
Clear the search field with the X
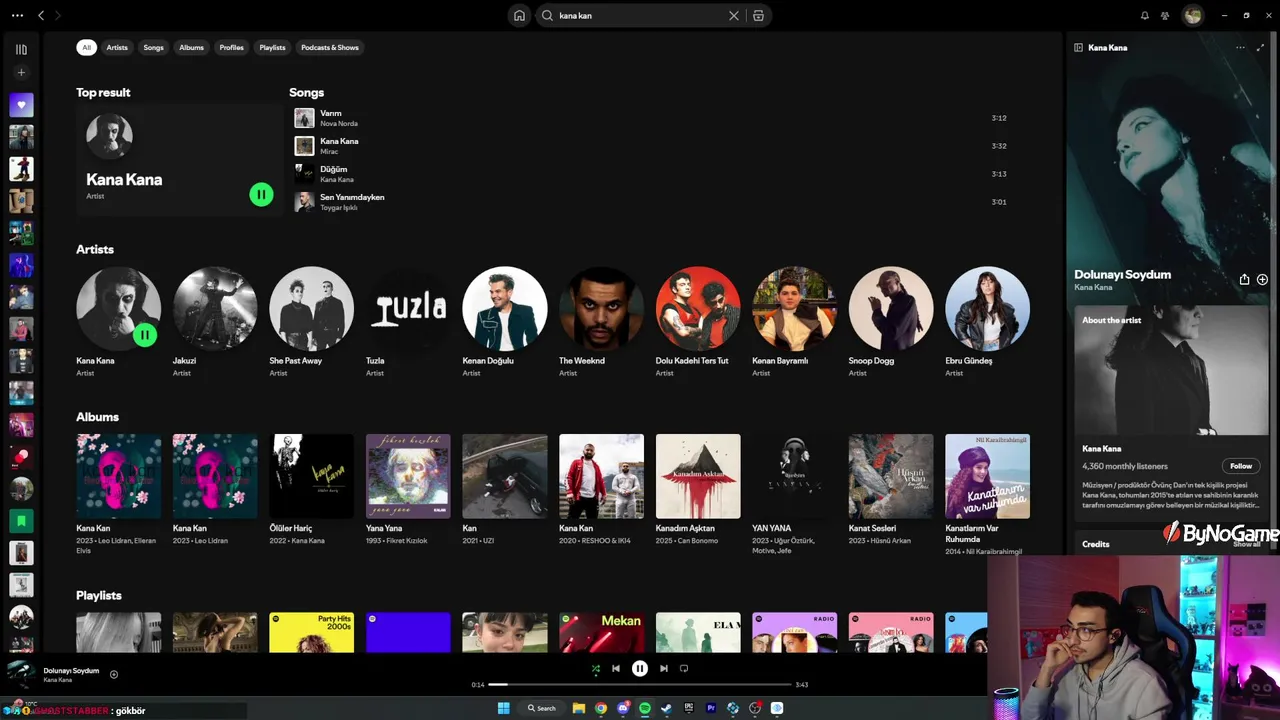point(734,15)
